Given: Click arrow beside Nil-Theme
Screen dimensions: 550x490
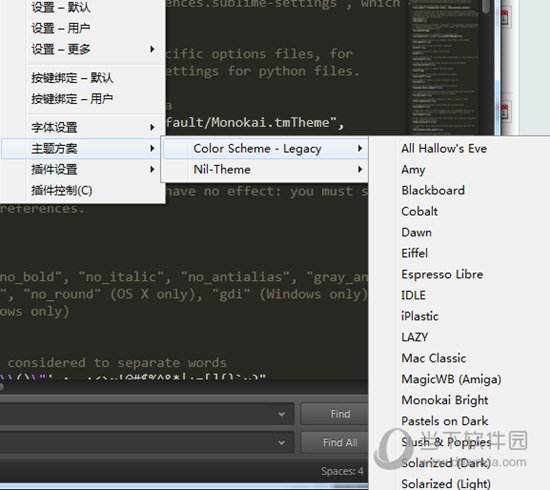Looking at the screenshot, I should tap(360, 169).
